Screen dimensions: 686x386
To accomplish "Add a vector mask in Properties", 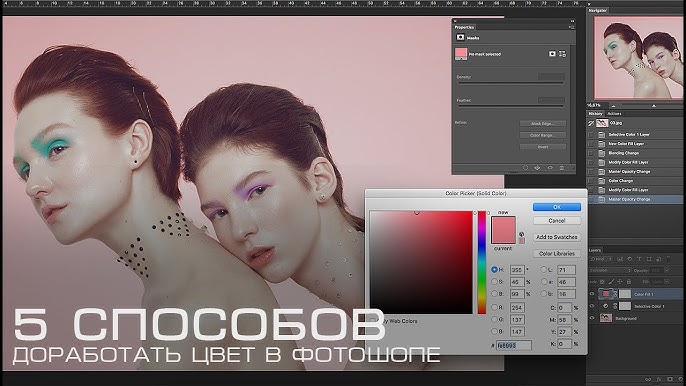I will tap(562, 54).
